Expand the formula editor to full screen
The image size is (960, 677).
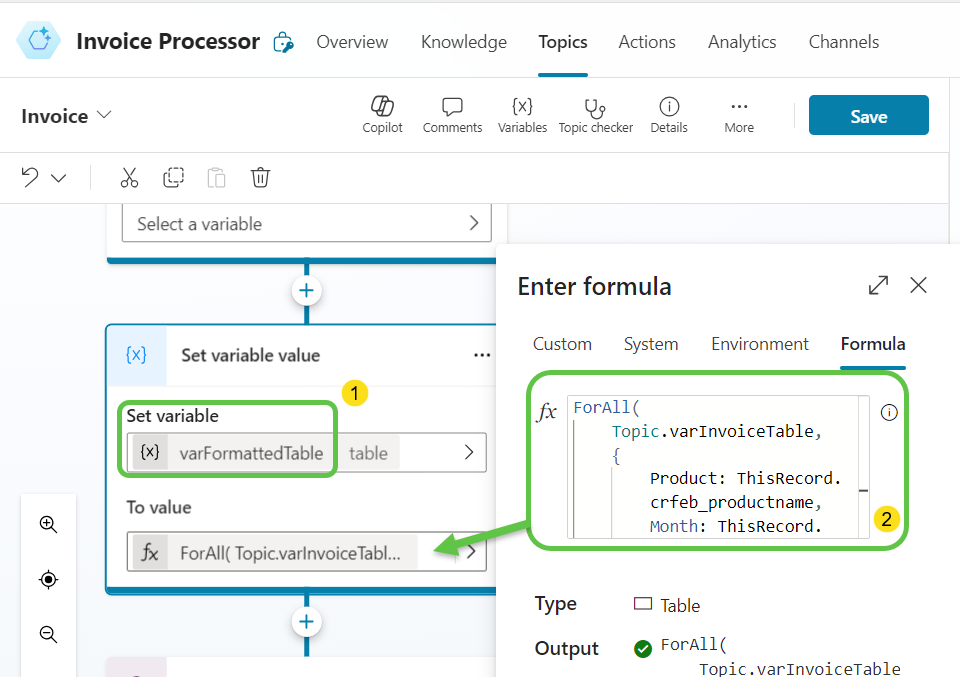tap(878, 285)
